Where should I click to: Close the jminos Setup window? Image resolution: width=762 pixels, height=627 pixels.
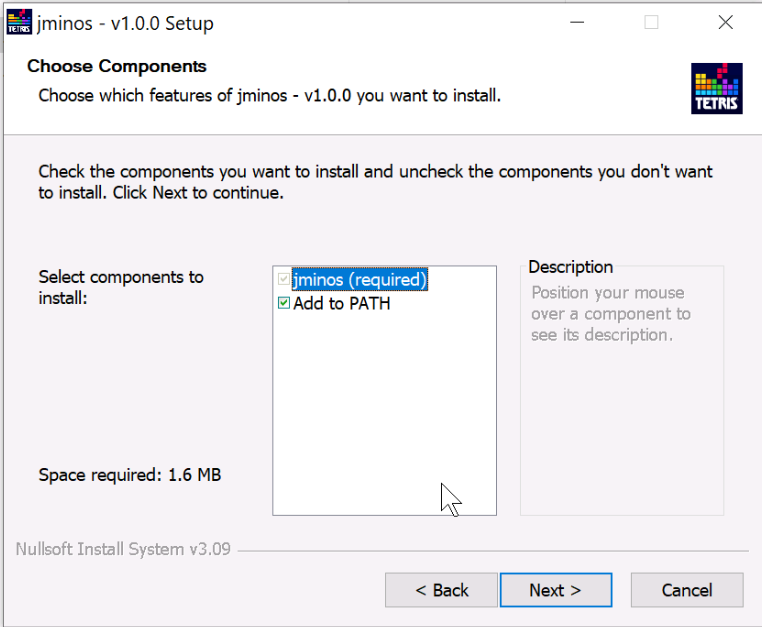pyautogui.click(x=725, y=22)
